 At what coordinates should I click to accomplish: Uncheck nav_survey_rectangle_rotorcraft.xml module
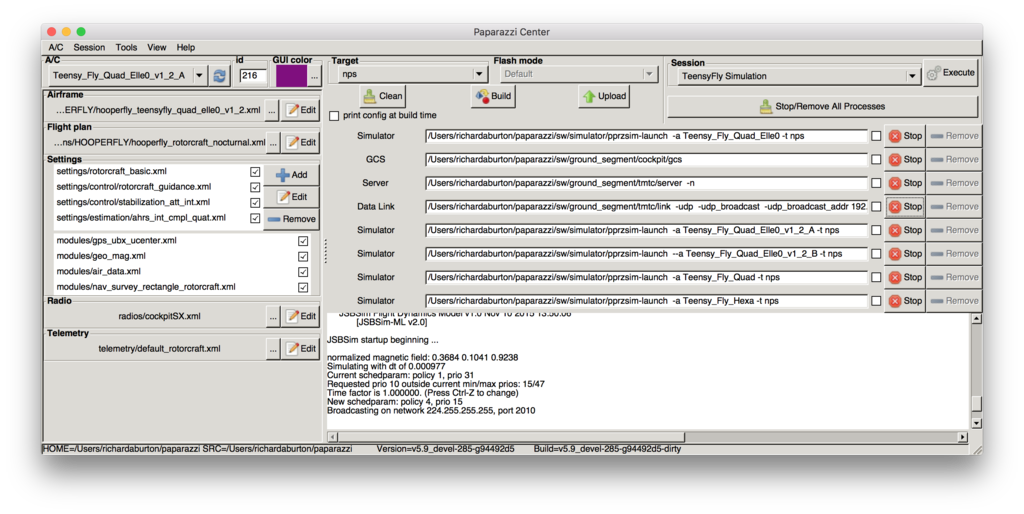(x=303, y=287)
